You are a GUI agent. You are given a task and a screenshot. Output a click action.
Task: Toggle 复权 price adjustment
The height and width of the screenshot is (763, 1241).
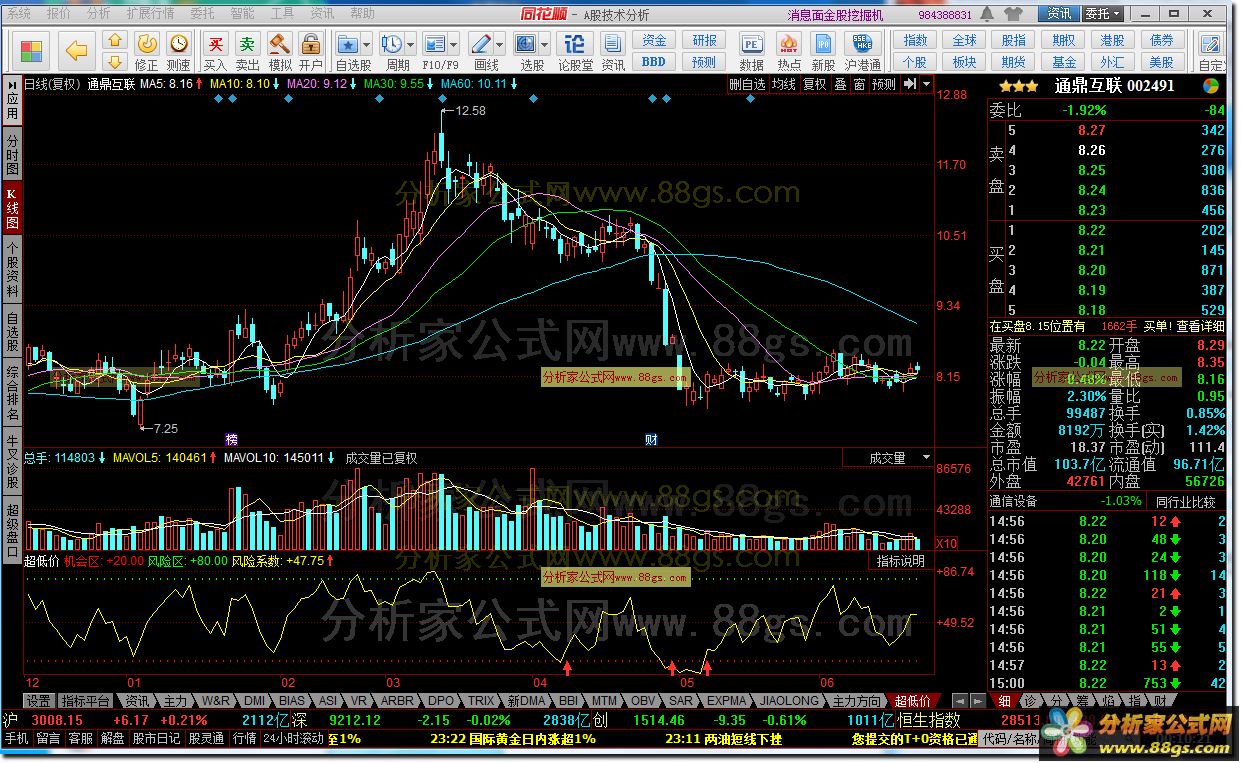click(815, 85)
